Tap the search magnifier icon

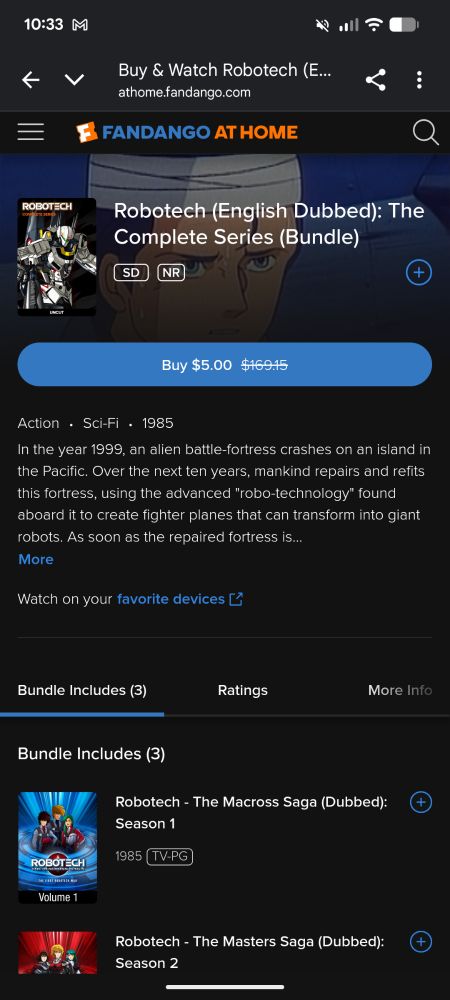pyautogui.click(x=425, y=132)
